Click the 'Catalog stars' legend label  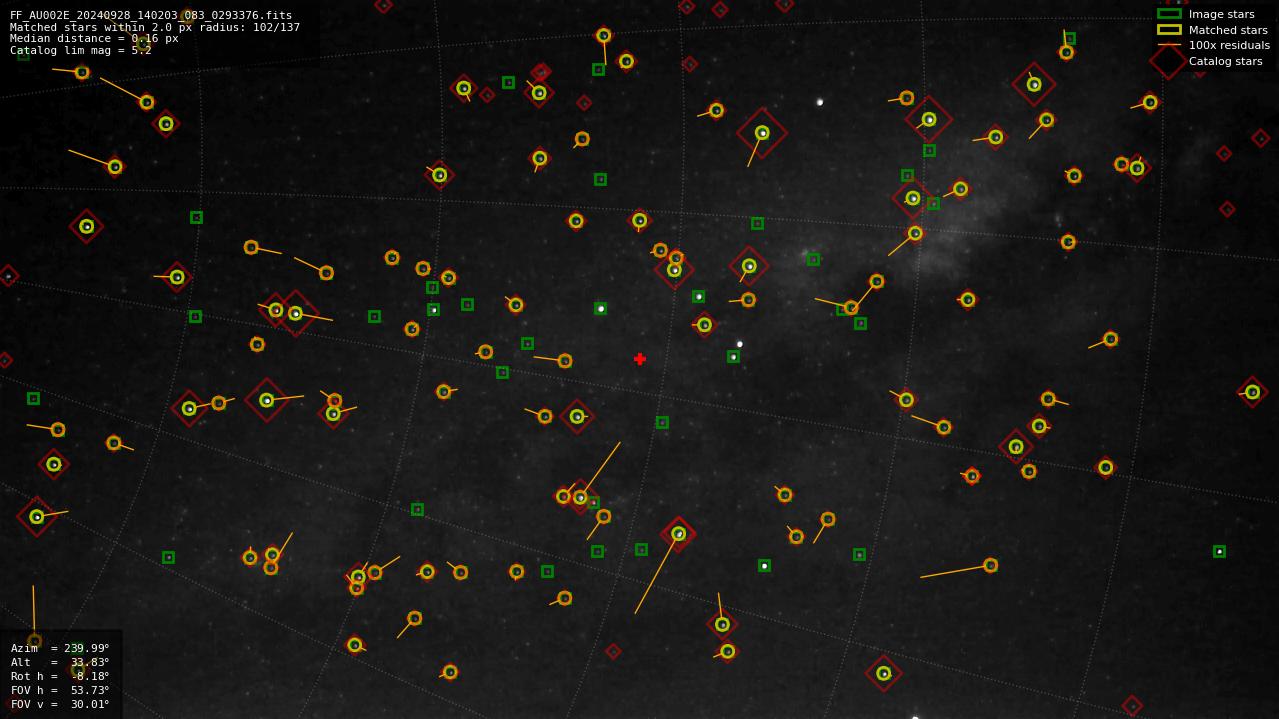1225,61
